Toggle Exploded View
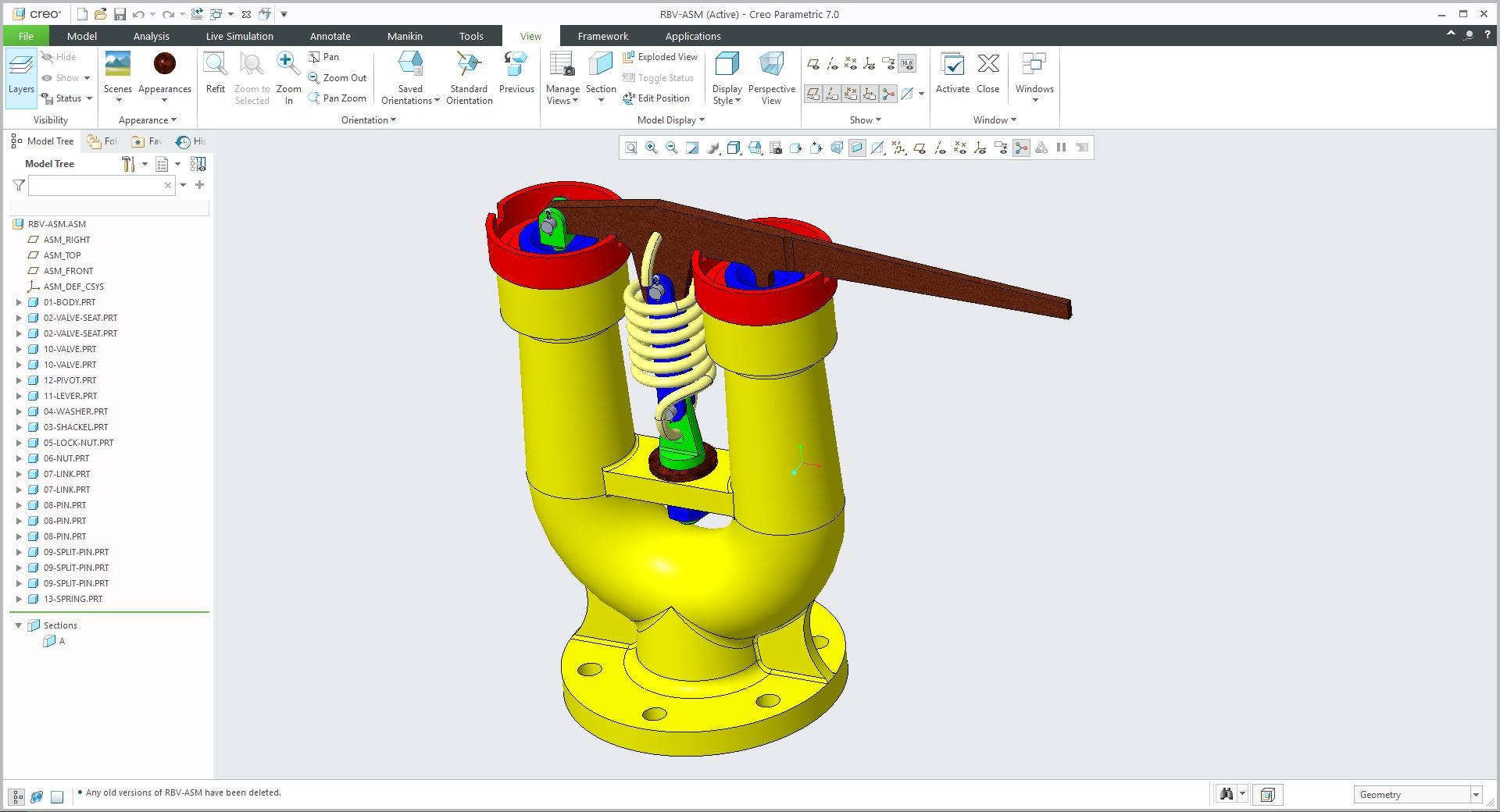The image size is (1500, 812). (x=660, y=57)
